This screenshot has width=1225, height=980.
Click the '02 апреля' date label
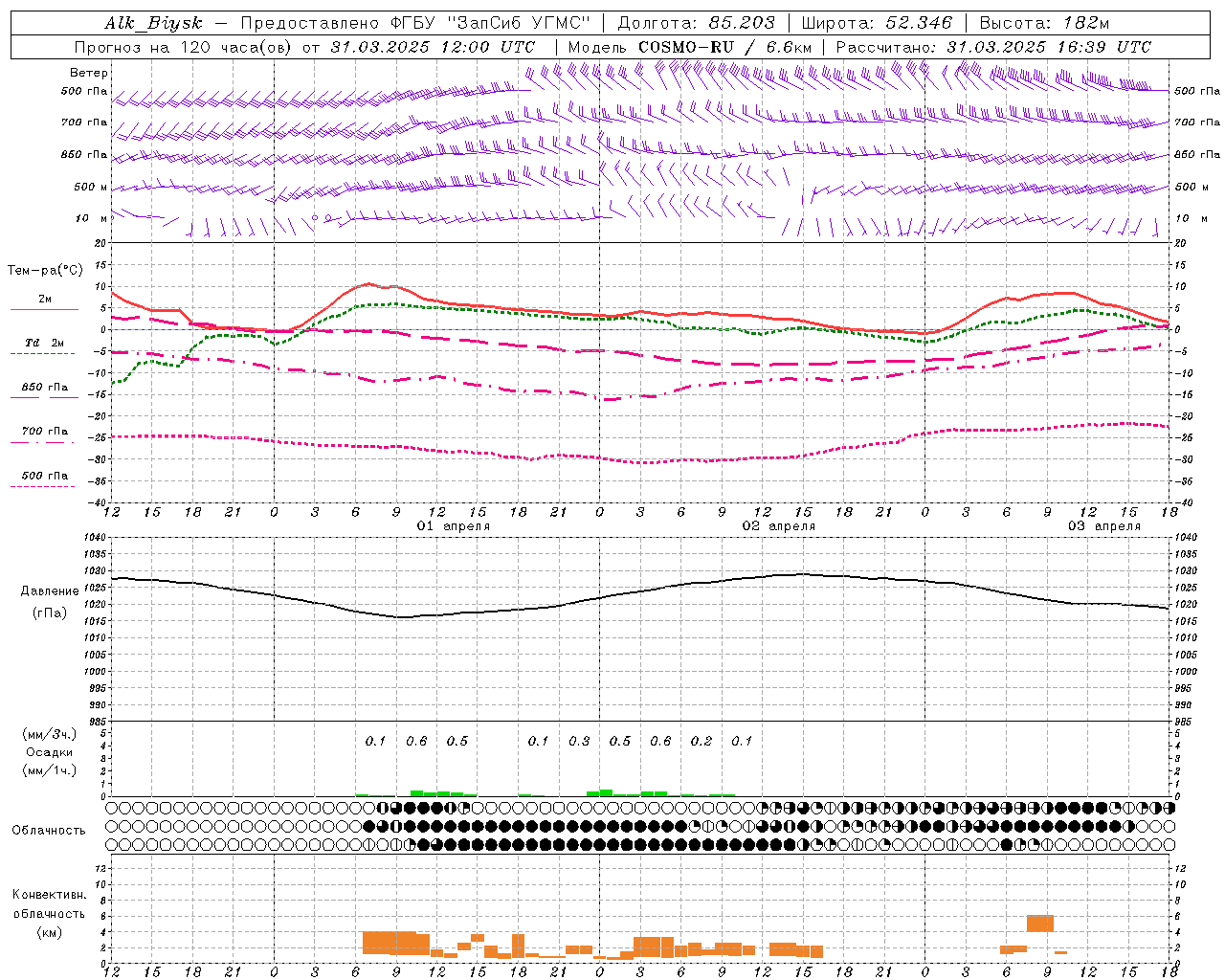(x=779, y=526)
